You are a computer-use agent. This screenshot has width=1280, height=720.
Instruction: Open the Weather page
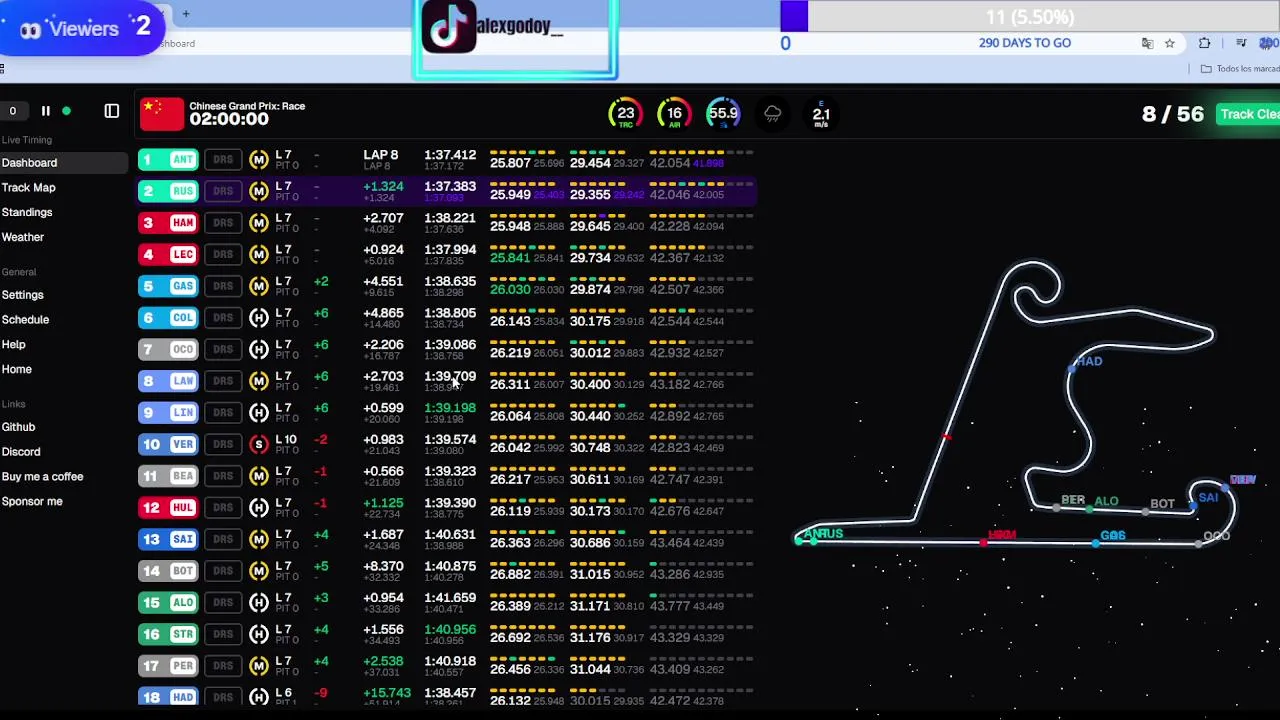pos(23,237)
